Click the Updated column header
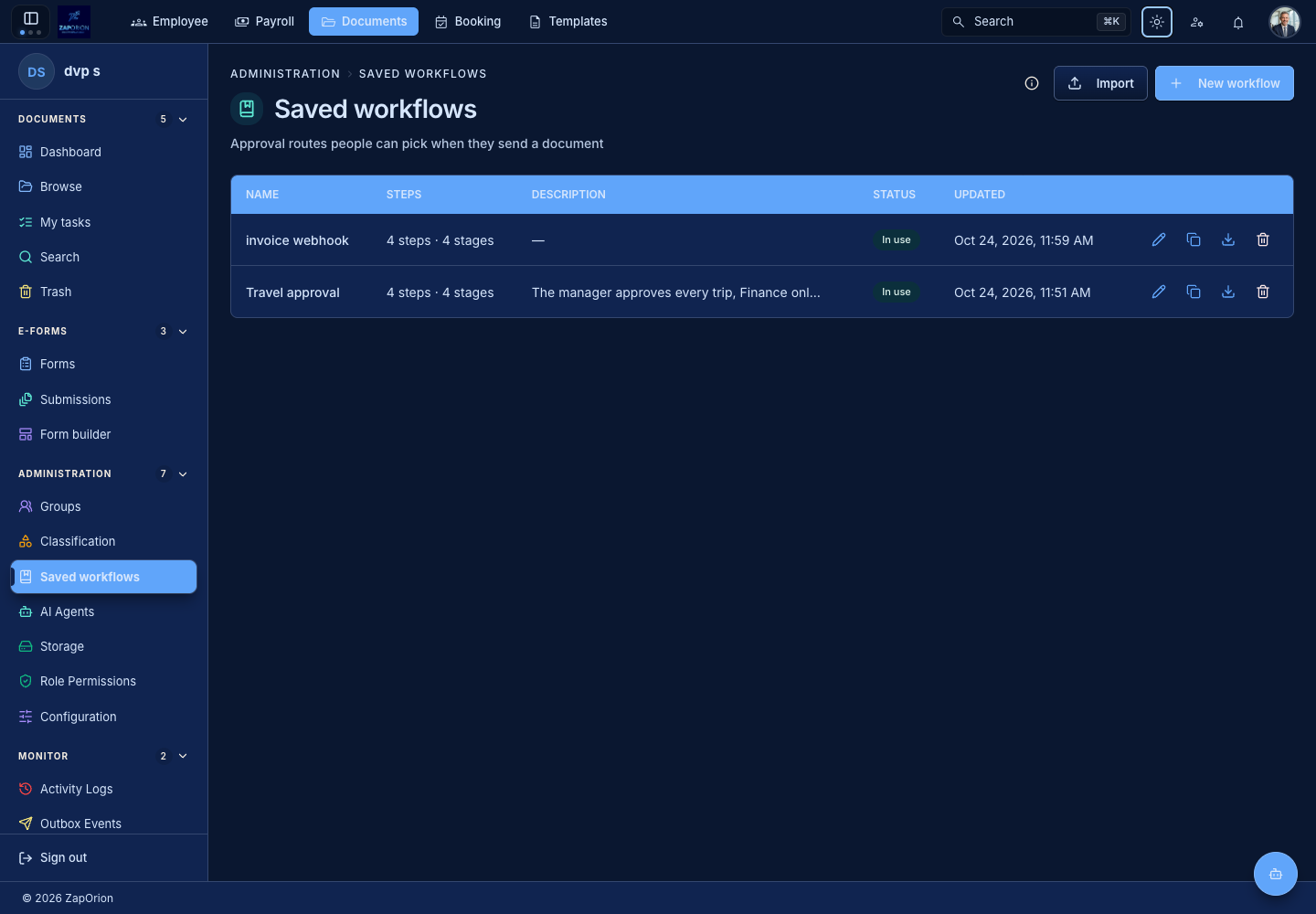 (980, 195)
